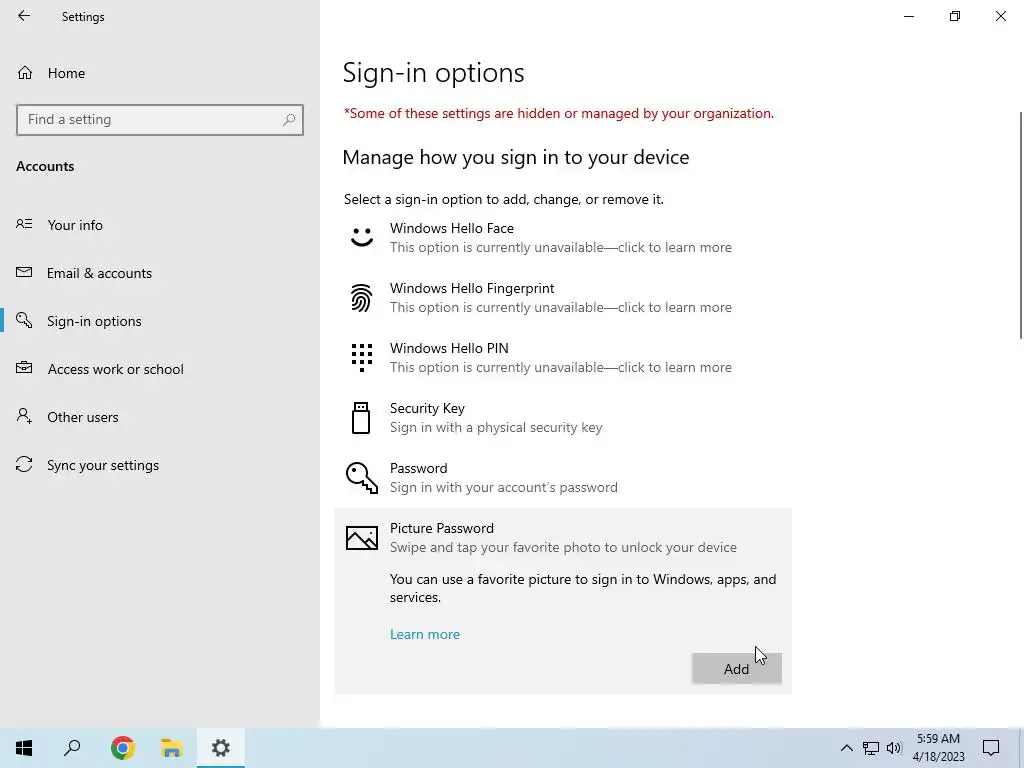Focus the Find a setting search box

159,120
